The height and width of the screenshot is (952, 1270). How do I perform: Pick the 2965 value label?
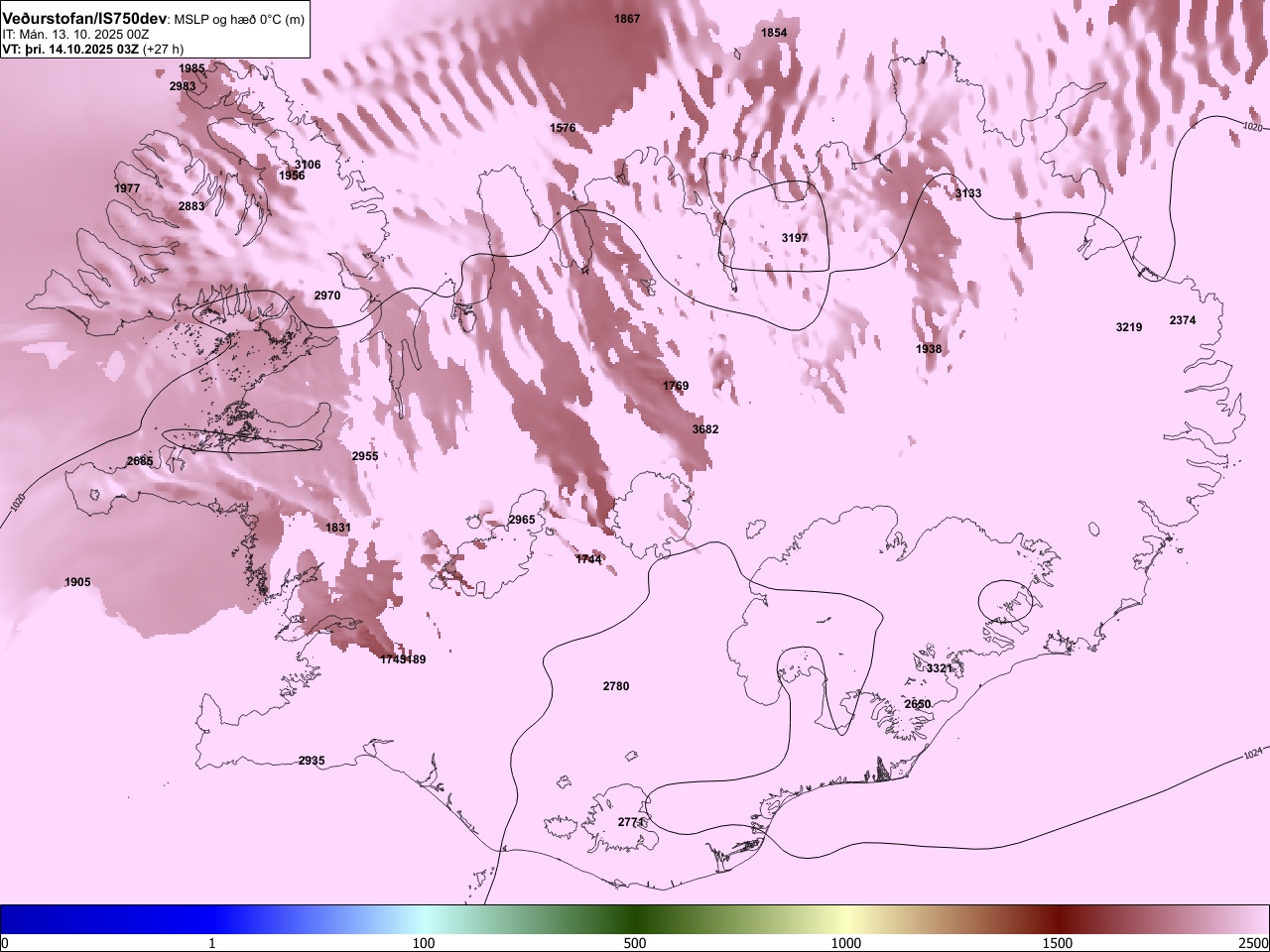tap(522, 520)
